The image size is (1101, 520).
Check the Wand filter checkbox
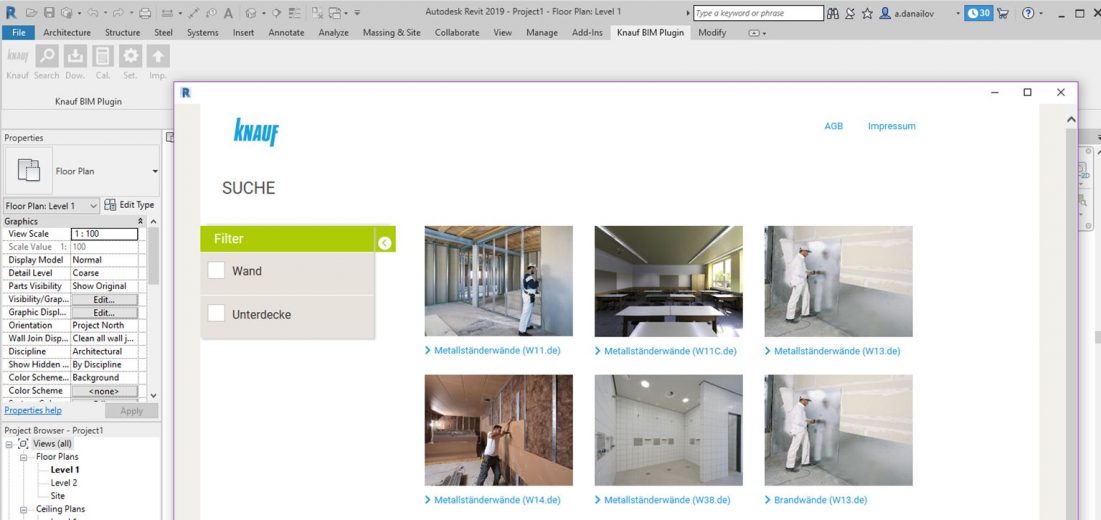tap(216, 271)
